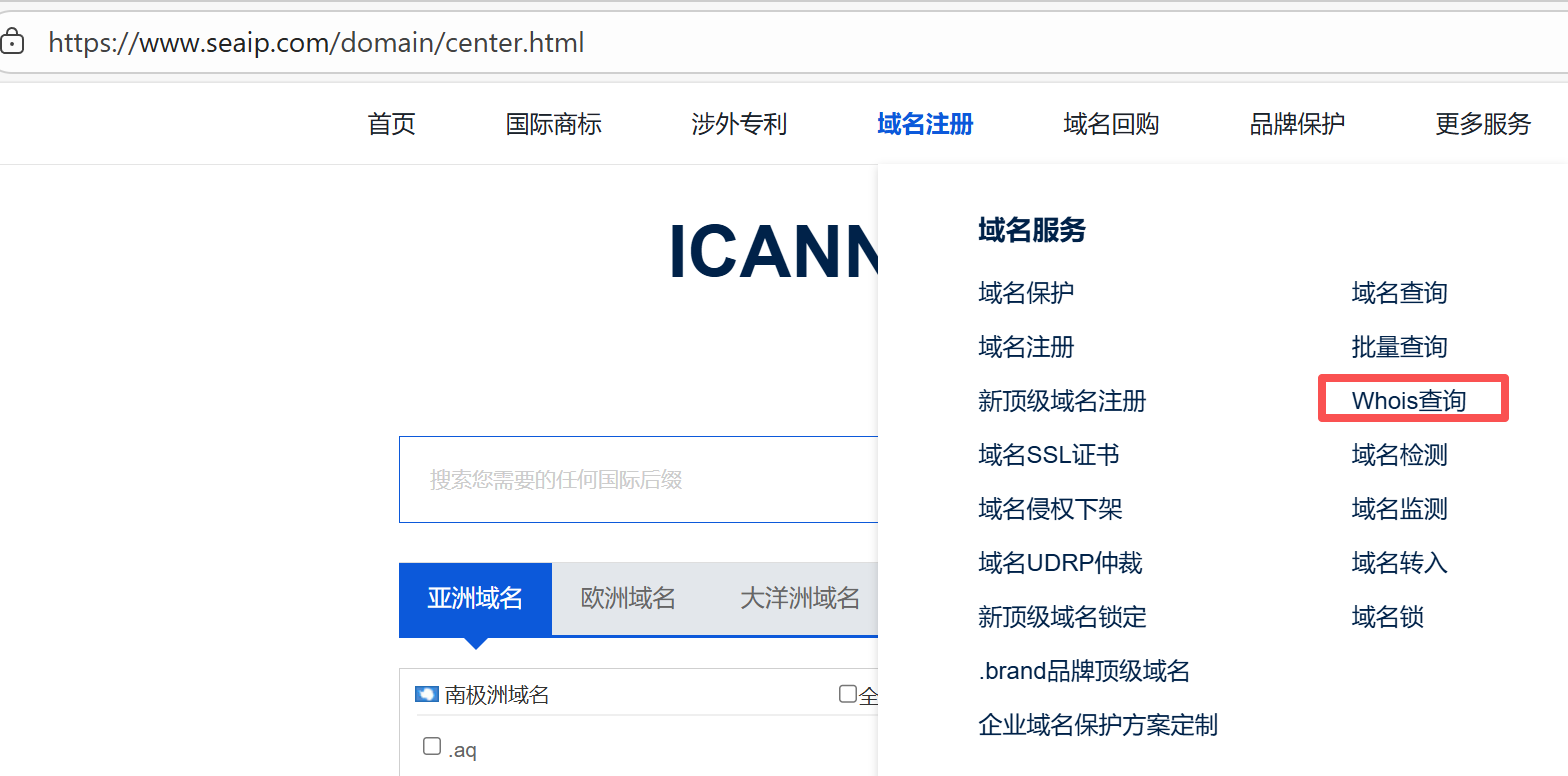Expand the 品牌保护 navigation item

(1297, 124)
